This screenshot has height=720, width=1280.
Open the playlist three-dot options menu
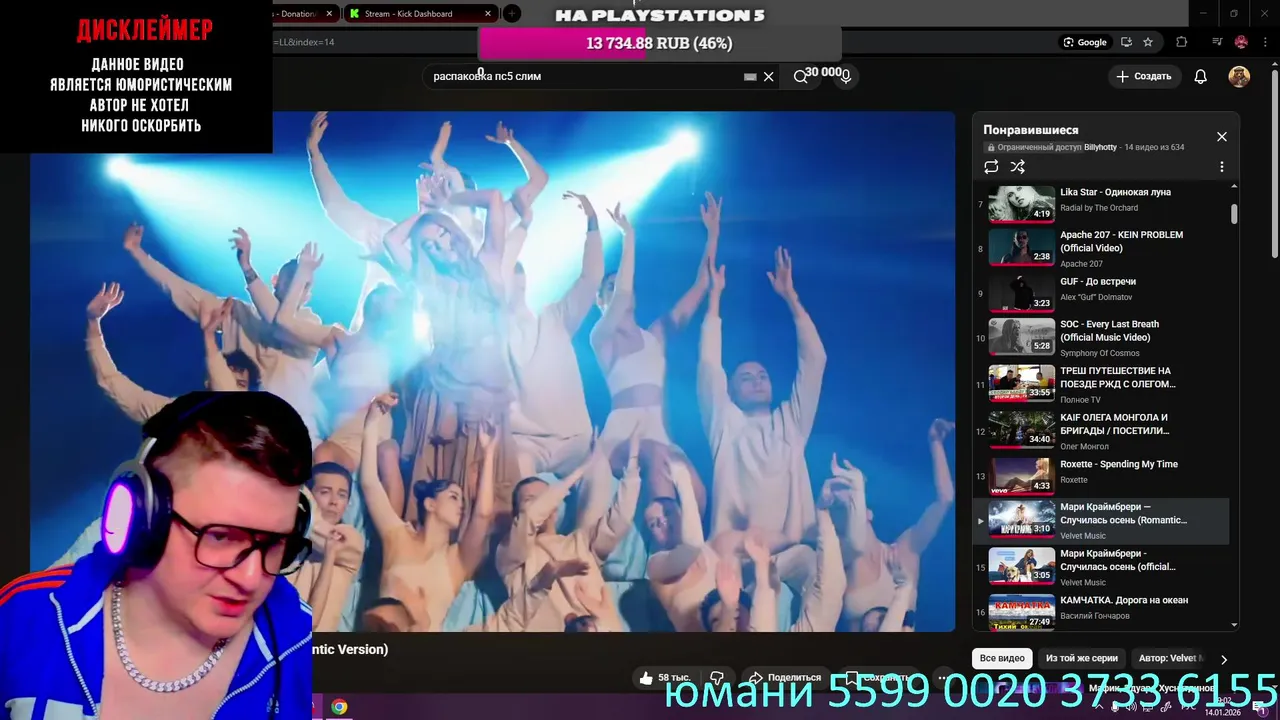pyautogui.click(x=1221, y=167)
